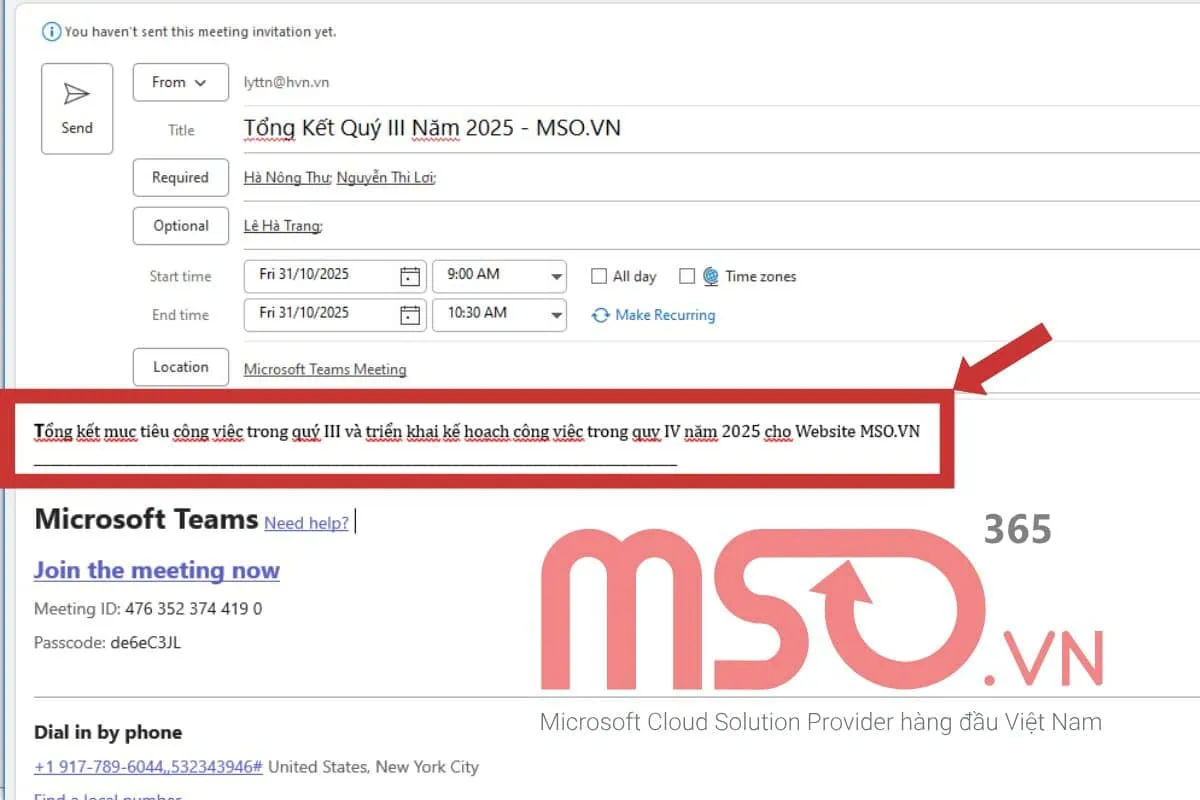Toggle the Time zones checkbox
The width and height of the screenshot is (1200, 800).
687,276
